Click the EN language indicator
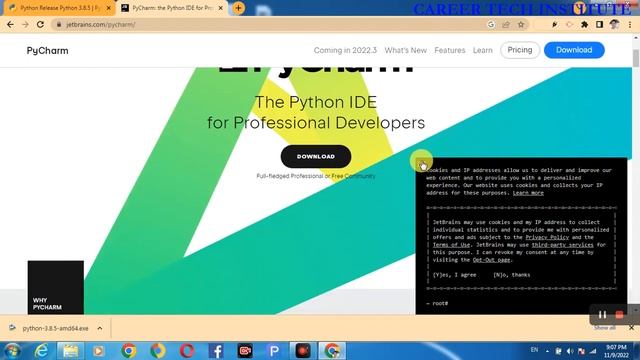Screen dimensions: 640x360 tap(534, 350)
